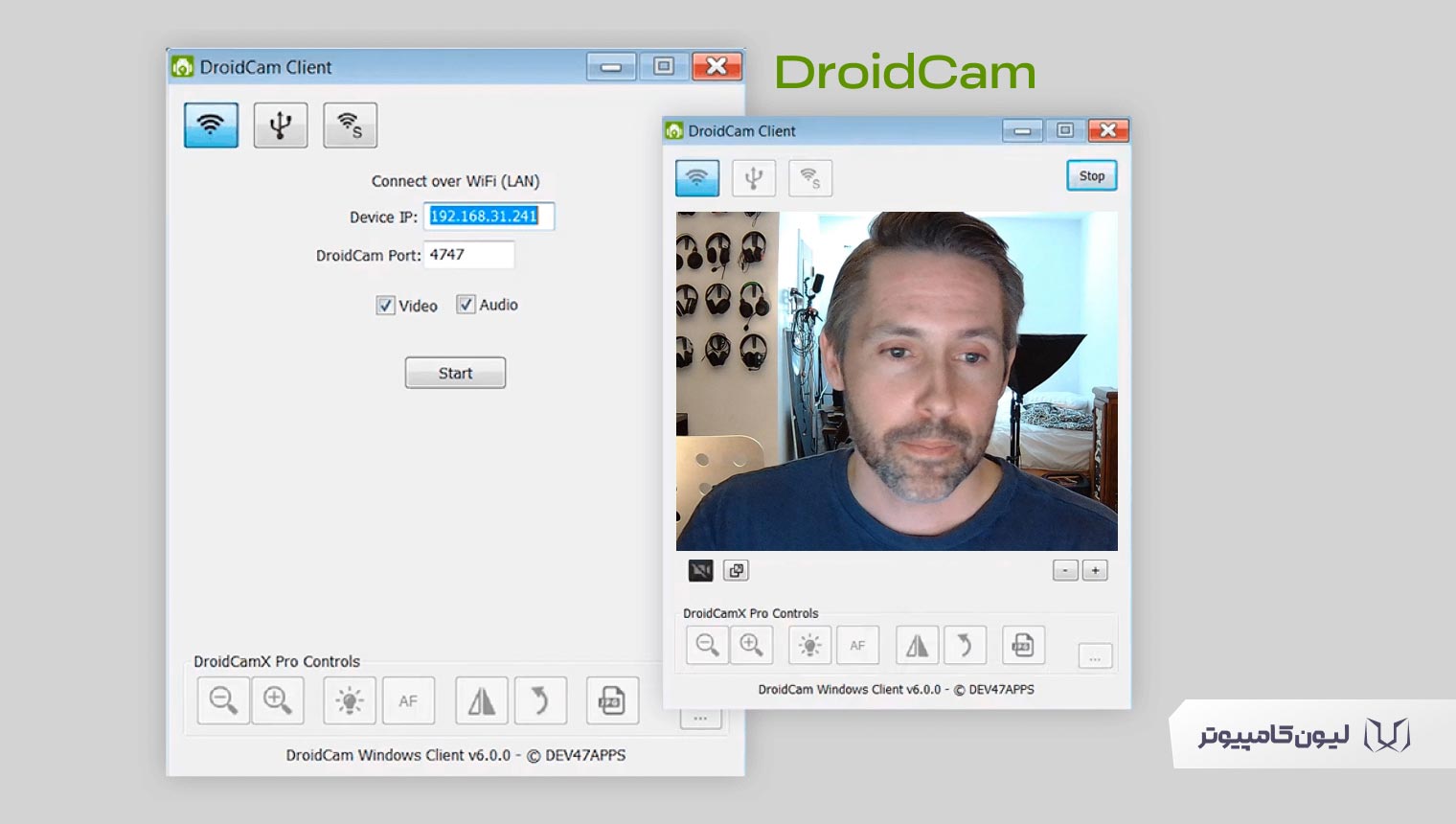Minimize the left DroidCam Client window
This screenshot has height=824, width=1456.
tap(611, 66)
